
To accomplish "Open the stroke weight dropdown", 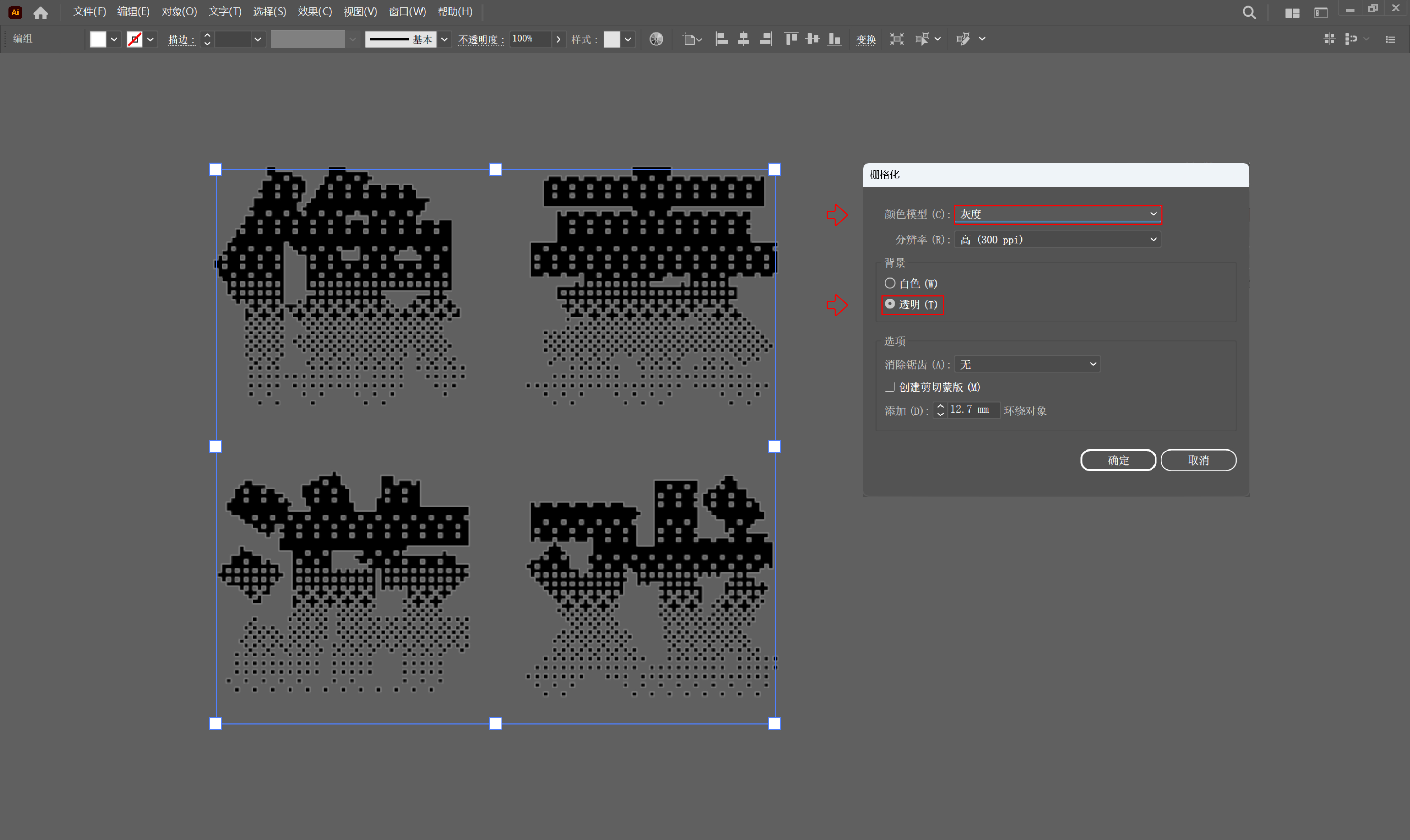I will 257,40.
